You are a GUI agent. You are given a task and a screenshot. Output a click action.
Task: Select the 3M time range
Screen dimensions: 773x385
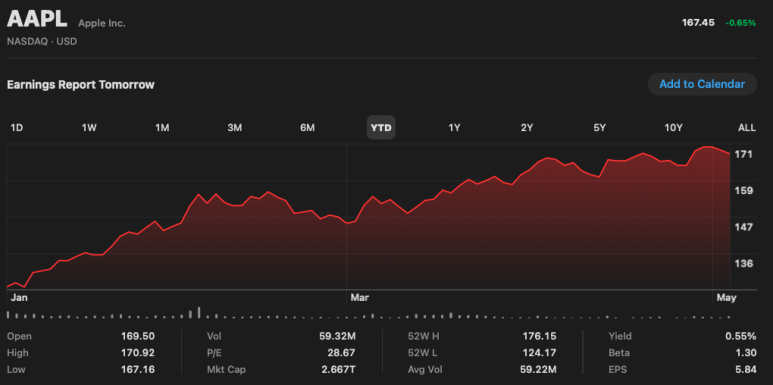[235, 128]
